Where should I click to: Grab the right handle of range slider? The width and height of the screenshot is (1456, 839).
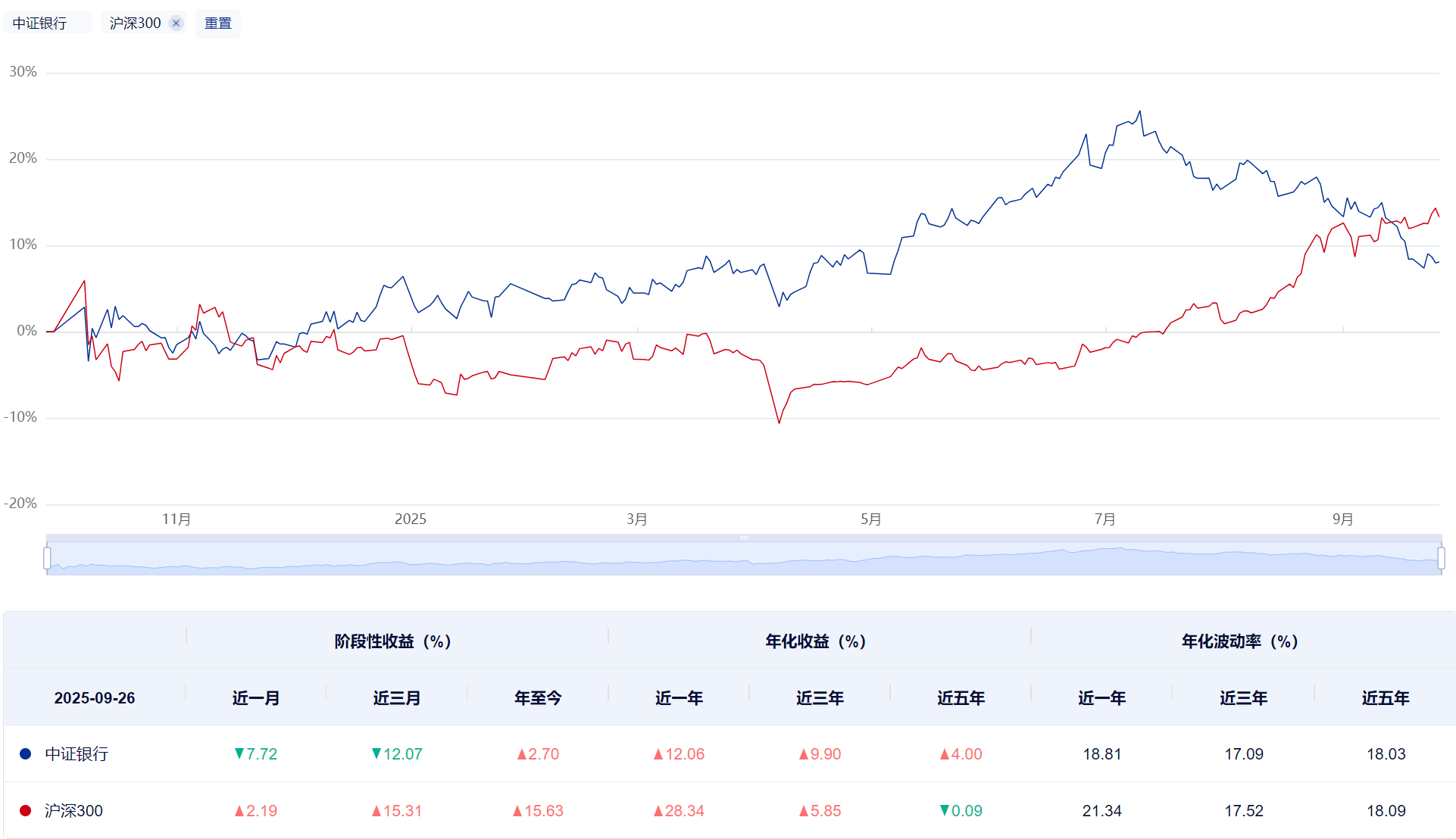(1441, 558)
